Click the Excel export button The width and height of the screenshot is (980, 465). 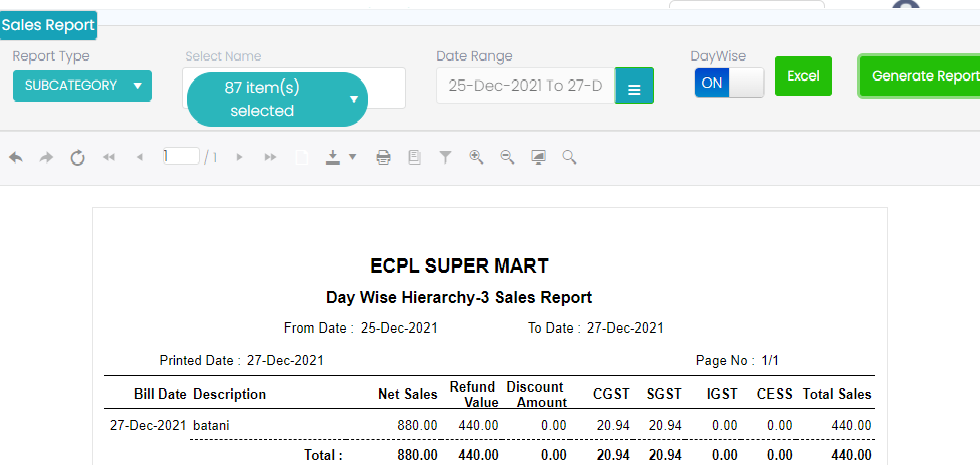(803, 76)
